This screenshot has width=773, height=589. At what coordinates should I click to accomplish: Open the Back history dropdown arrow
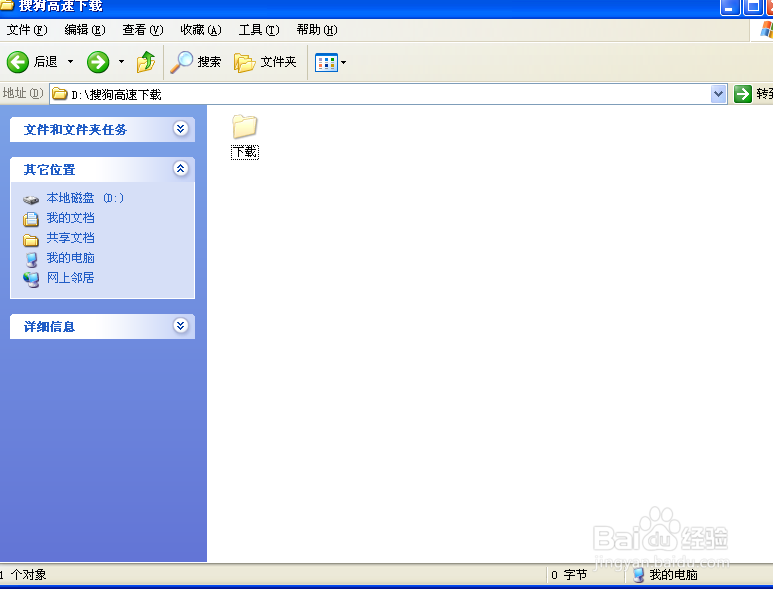[70, 62]
